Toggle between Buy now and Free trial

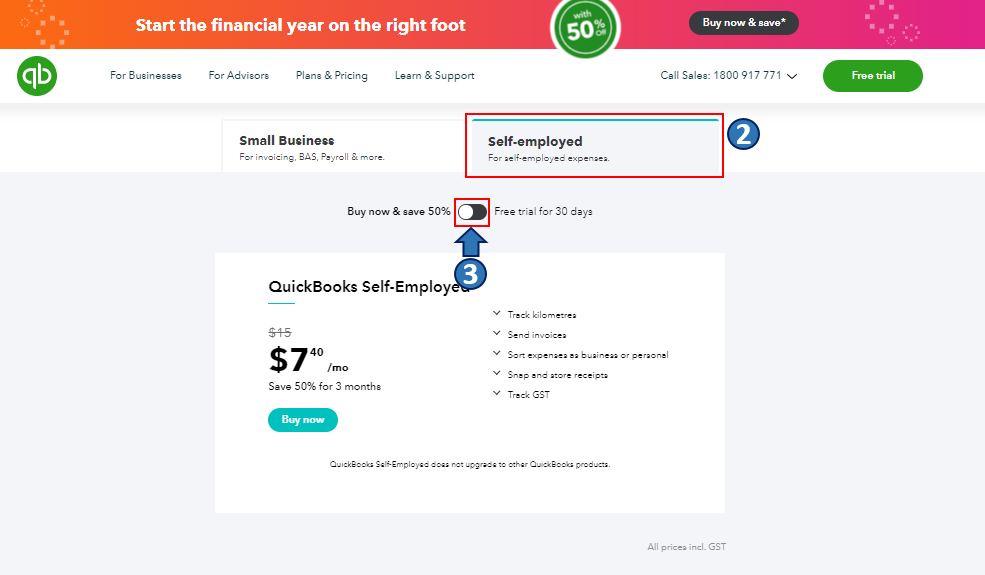[x=472, y=212]
